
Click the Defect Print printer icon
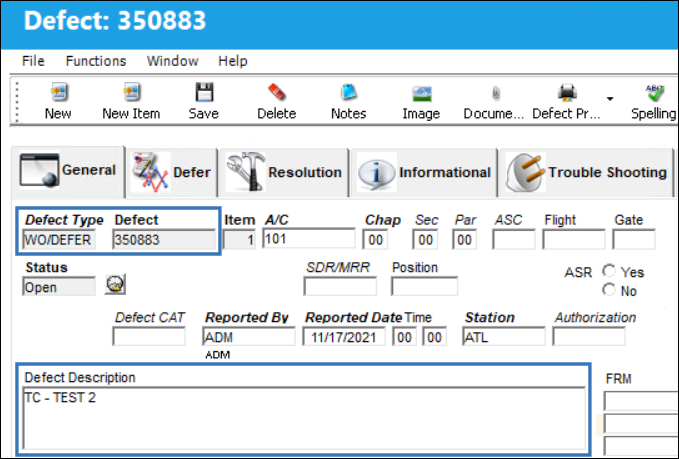pos(566,92)
